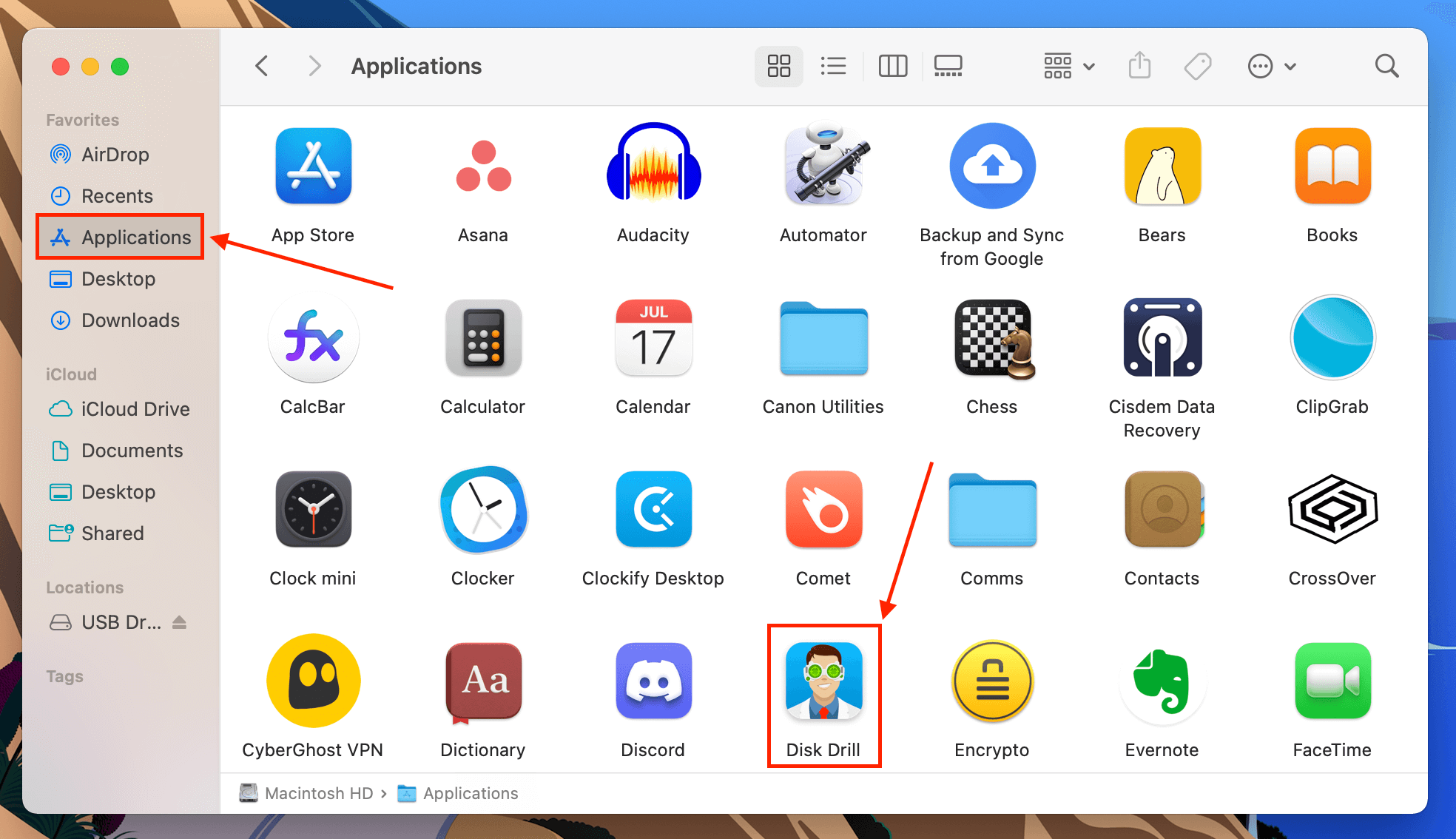1456x839 pixels.
Task: Open the Canon Utilities folder
Action: 823,338
